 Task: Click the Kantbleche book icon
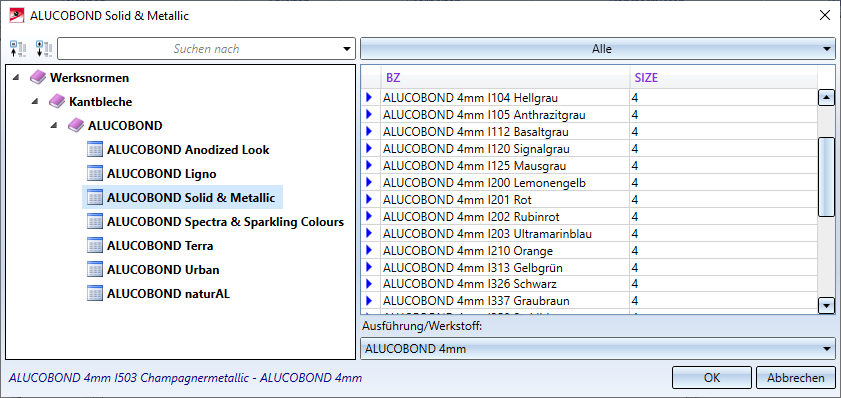pos(57,101)
